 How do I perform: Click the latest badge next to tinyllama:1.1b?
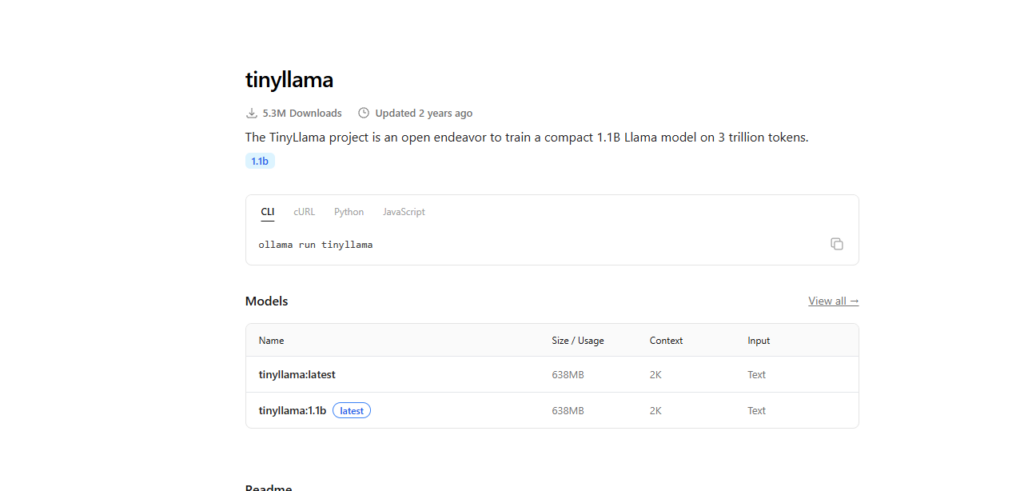point(351,411)
